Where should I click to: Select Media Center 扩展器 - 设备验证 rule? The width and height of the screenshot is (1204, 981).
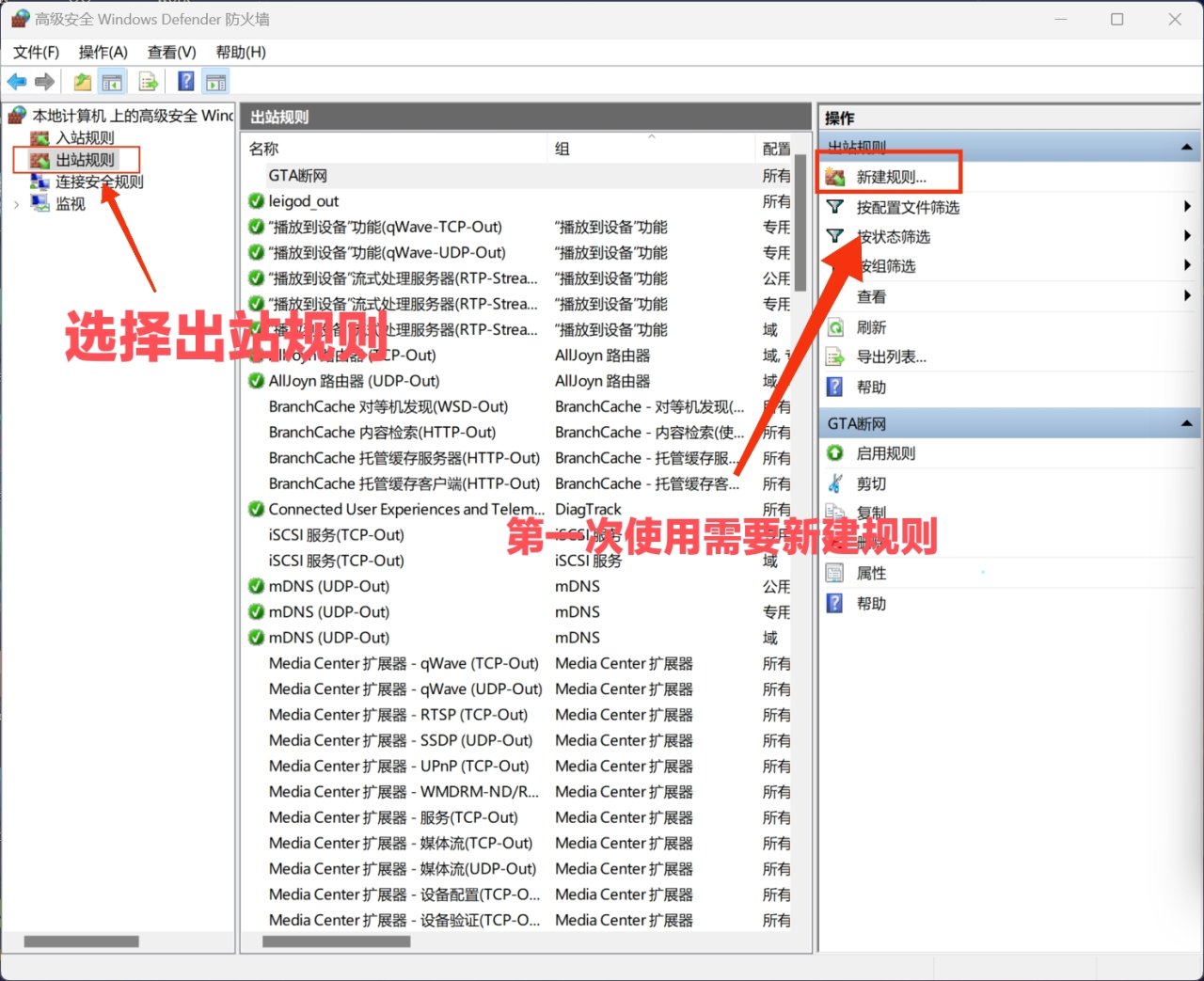tap(404, 920)
